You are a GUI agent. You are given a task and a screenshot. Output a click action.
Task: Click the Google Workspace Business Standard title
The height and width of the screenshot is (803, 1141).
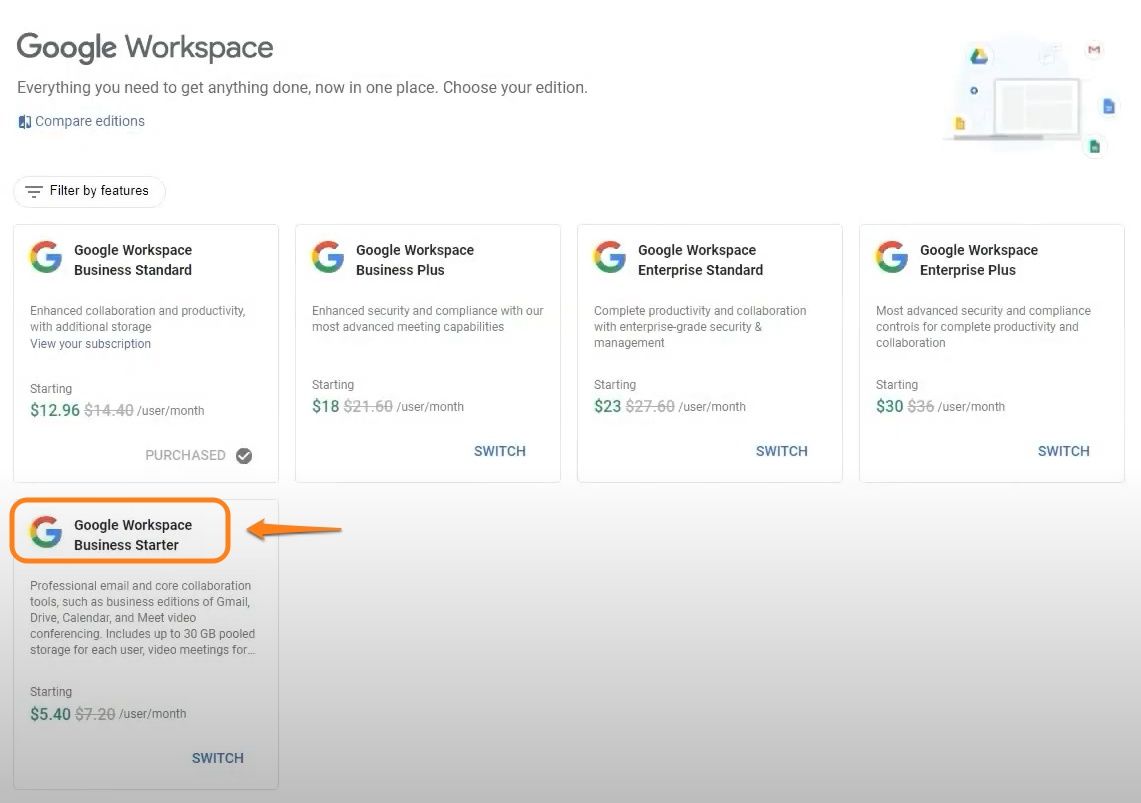tap(133, 260)
